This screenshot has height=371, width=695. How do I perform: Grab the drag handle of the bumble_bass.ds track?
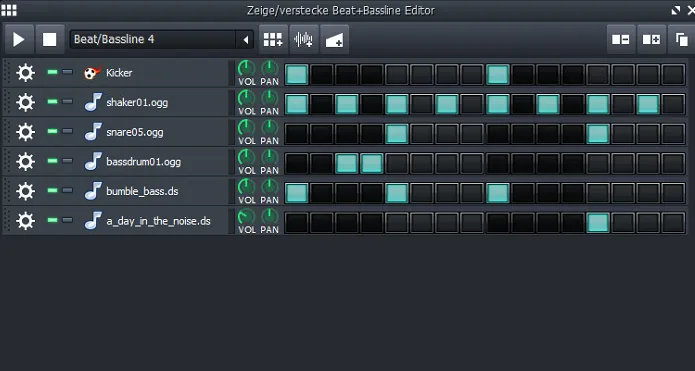tap(7, 191)
